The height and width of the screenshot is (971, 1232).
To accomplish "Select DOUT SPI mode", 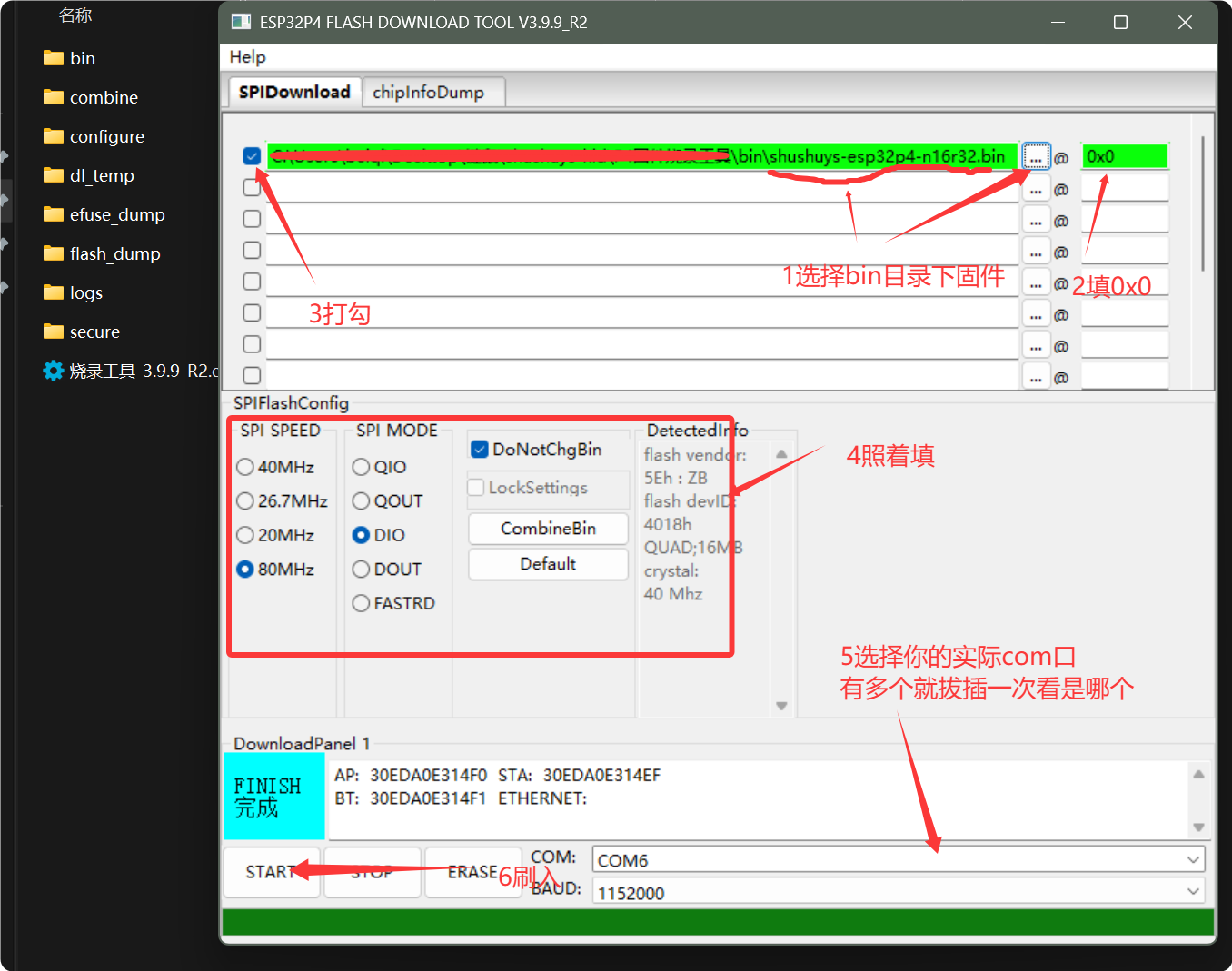I will pos(362,570).
